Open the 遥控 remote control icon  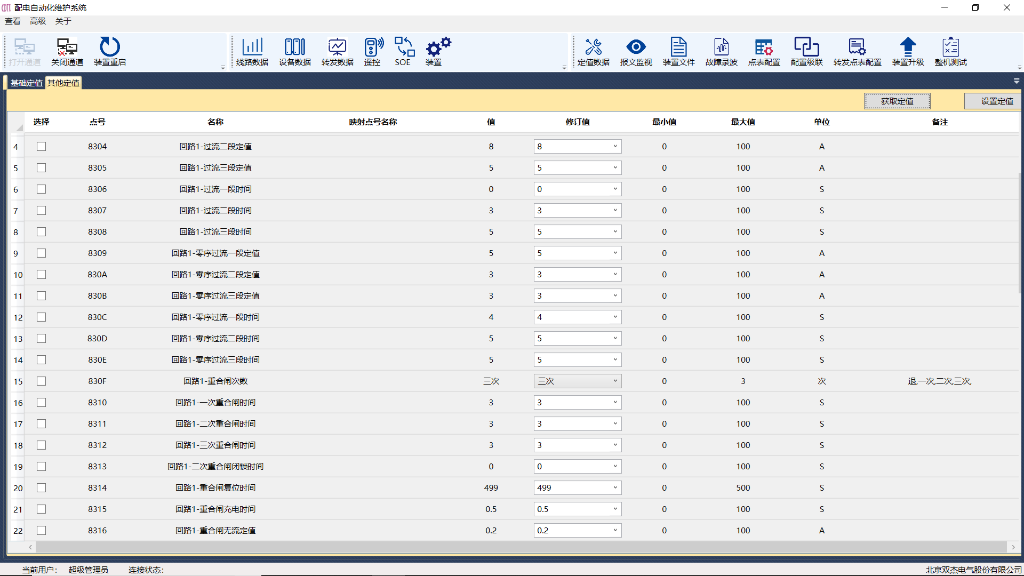tap(372, 47)
